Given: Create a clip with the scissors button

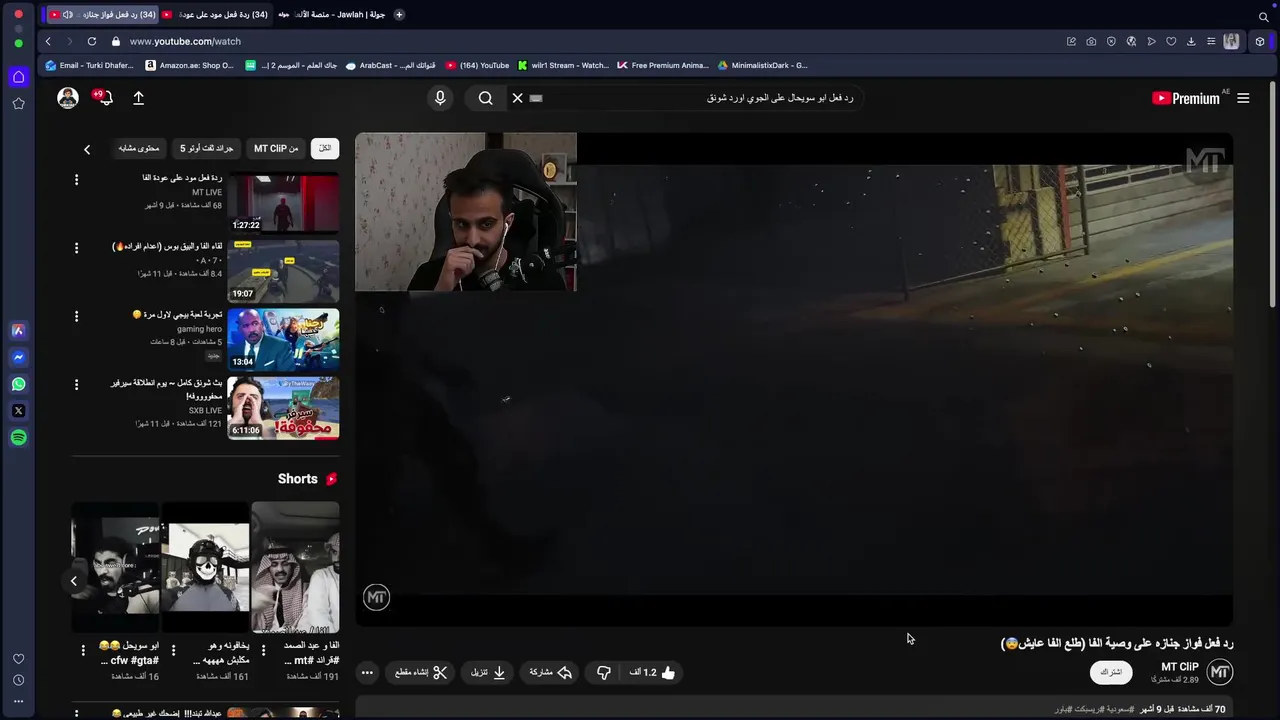Looking at the screenshot, I should point(421,672).
